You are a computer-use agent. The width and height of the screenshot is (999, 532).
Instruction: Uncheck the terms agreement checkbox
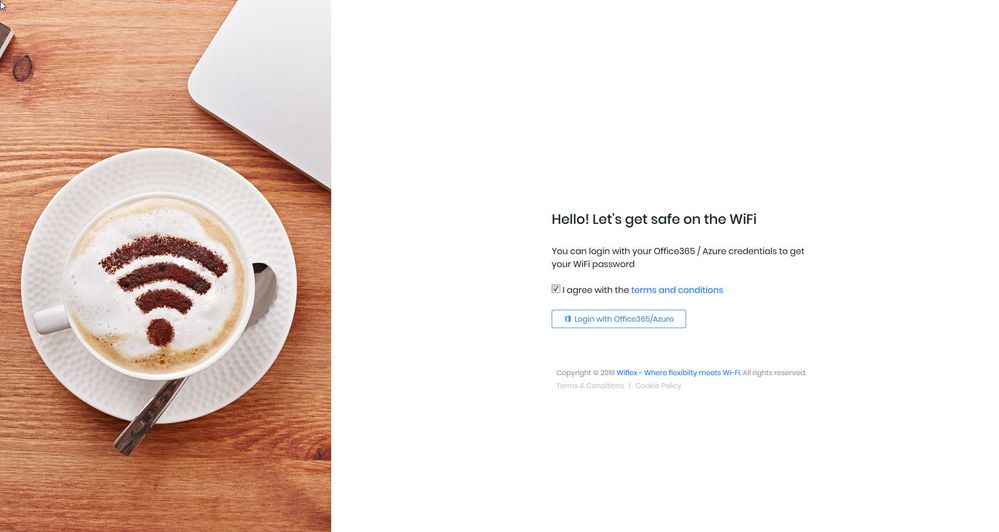point(556,289)
